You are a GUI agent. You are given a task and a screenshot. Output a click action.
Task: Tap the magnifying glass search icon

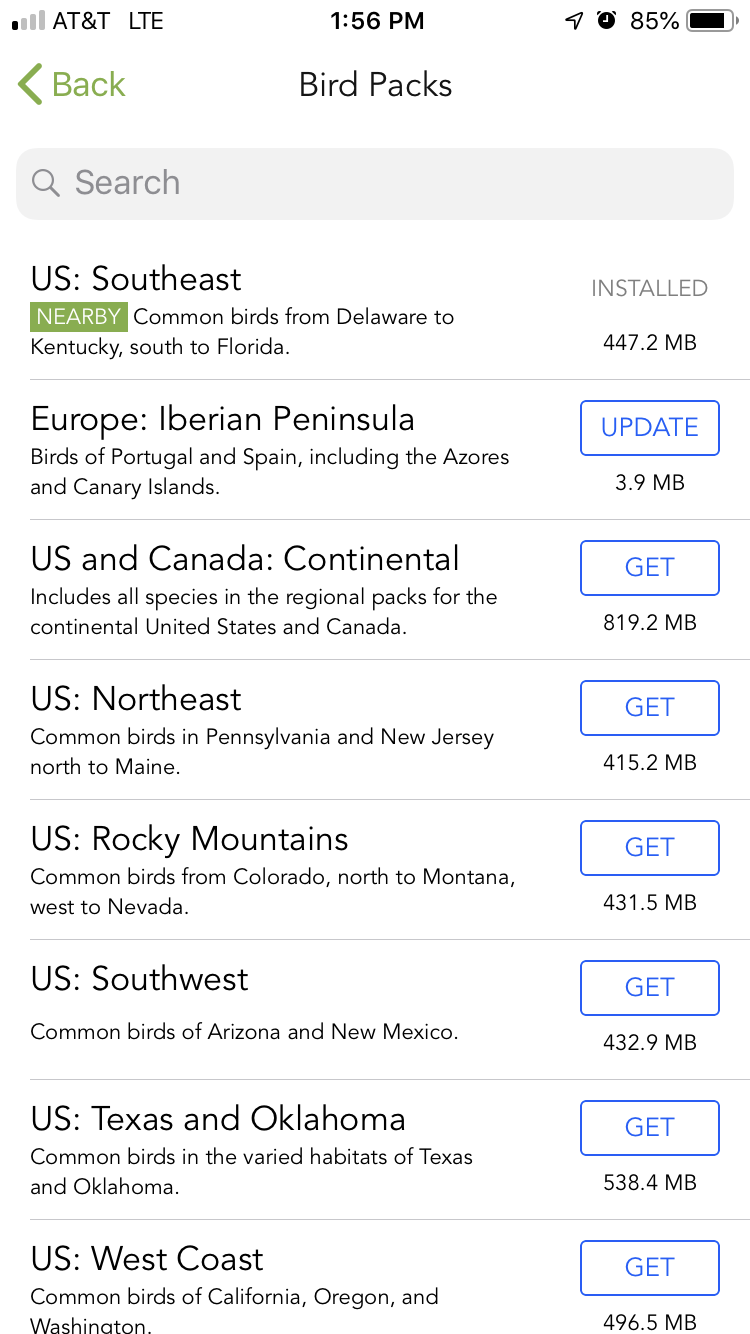pos(46,183)
